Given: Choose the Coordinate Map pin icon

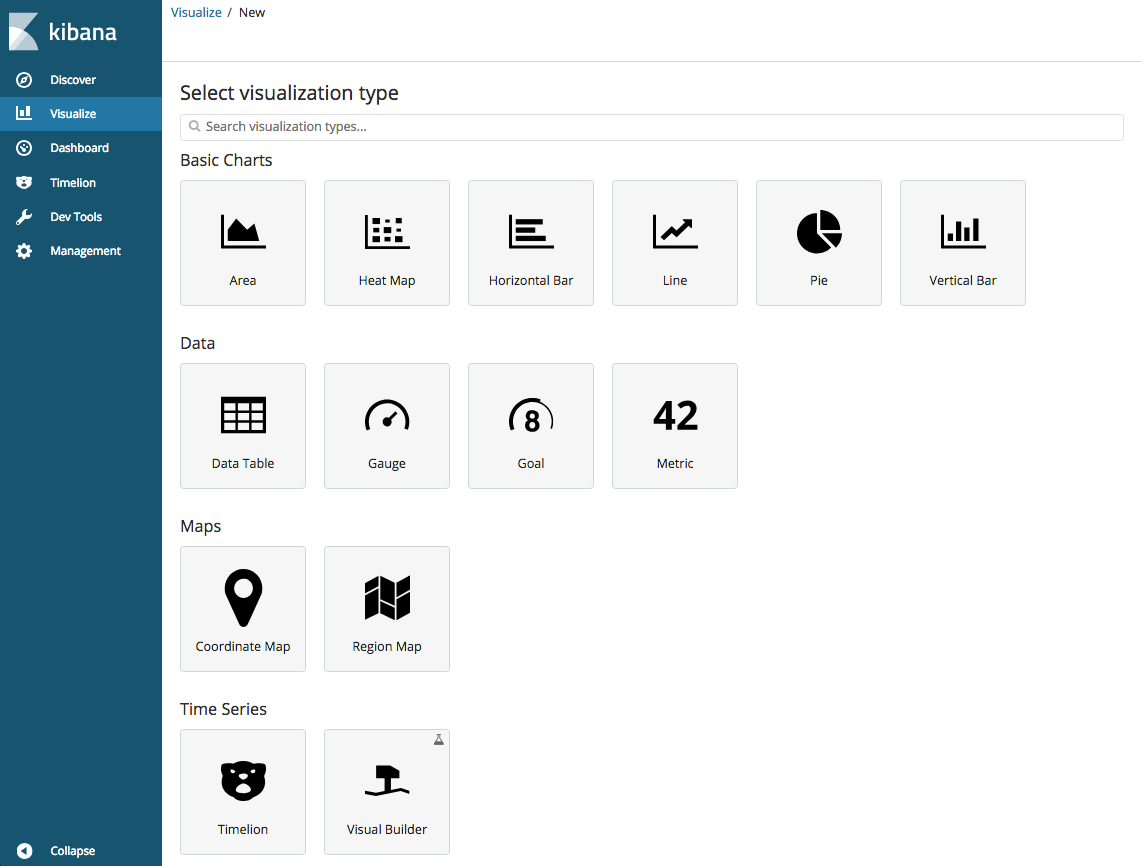Looking at the screenshot, I should pos(243,597).
